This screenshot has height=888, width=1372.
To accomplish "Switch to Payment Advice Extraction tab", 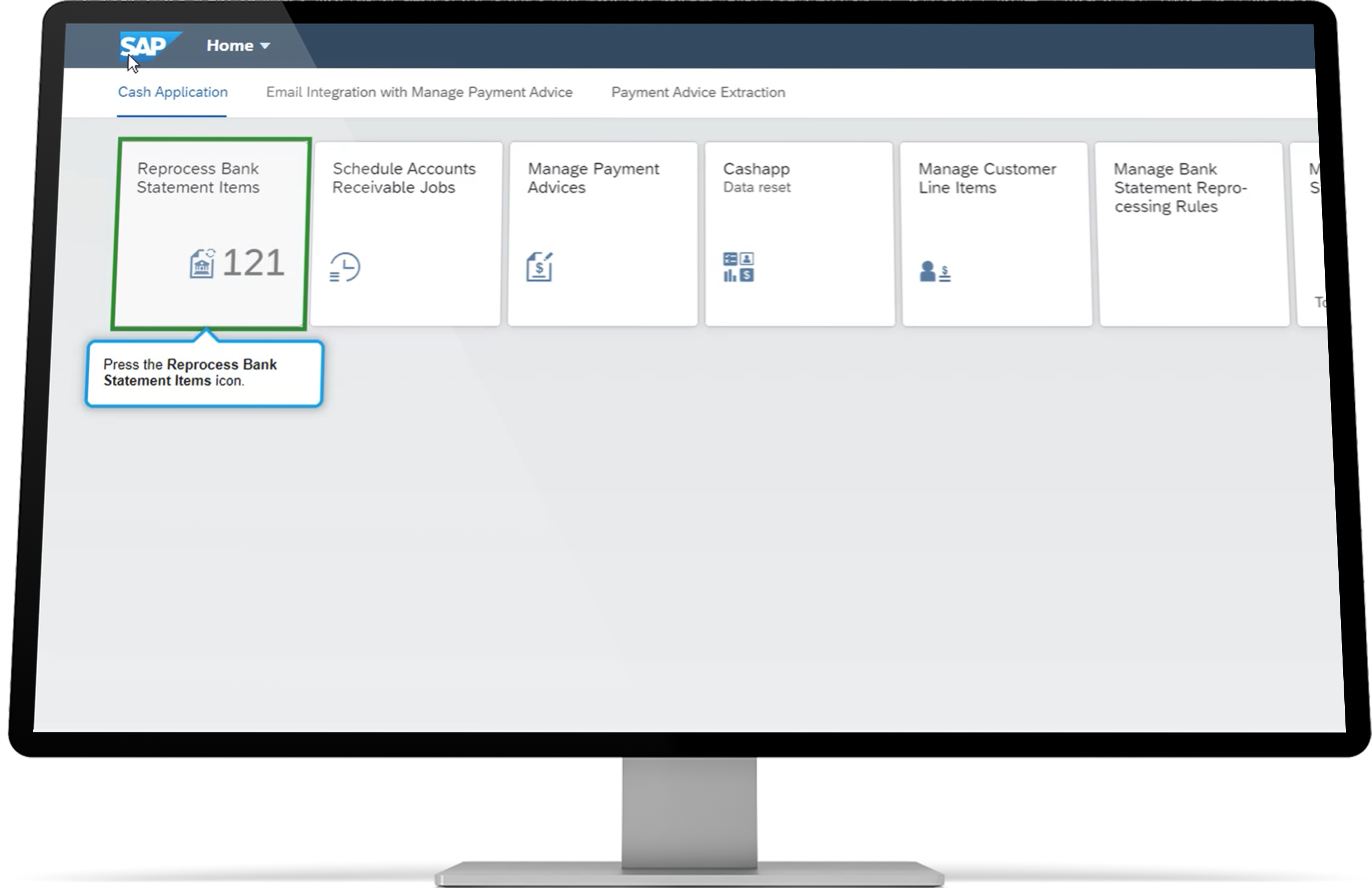I will point(698,92).
